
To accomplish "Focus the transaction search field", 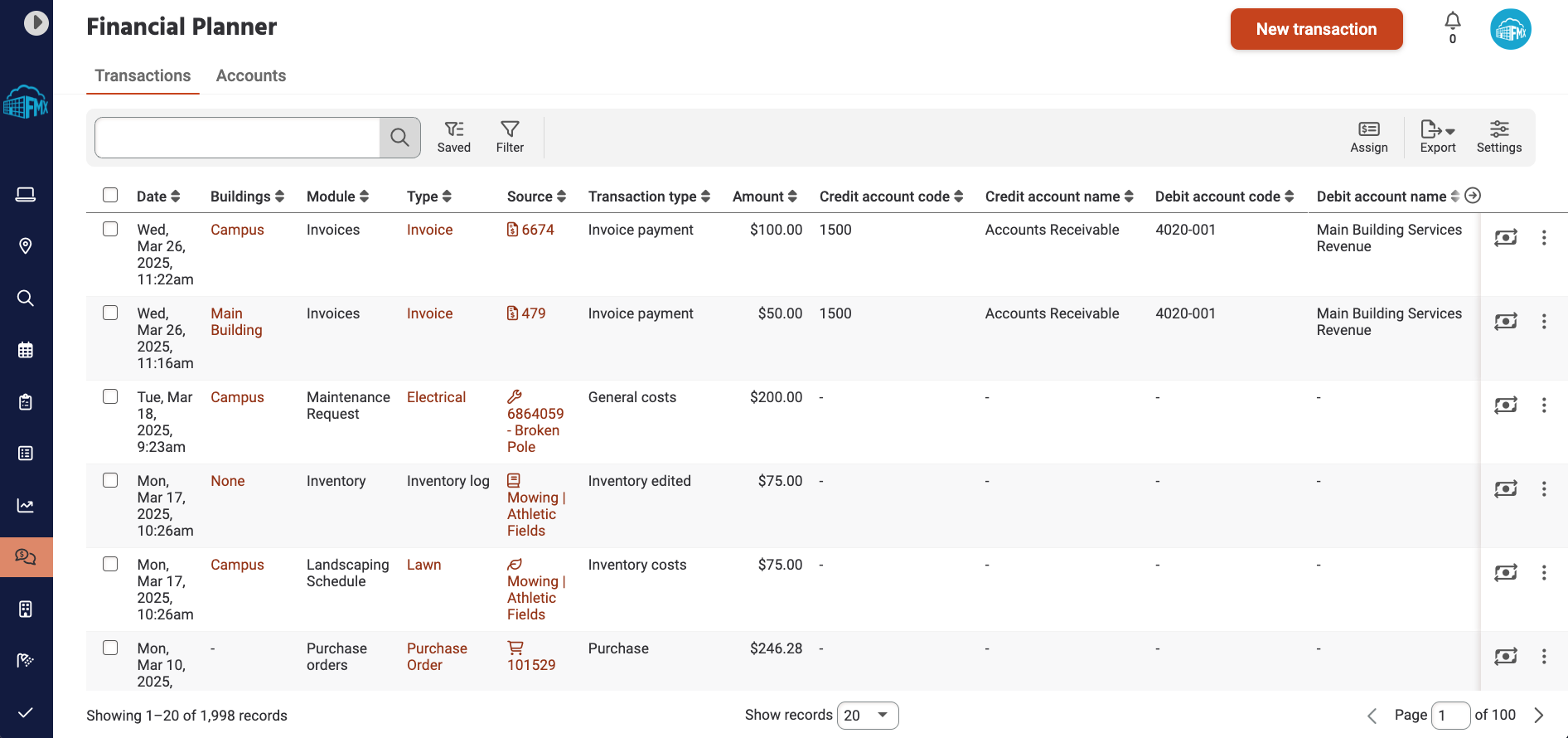I will click(237, 138).
